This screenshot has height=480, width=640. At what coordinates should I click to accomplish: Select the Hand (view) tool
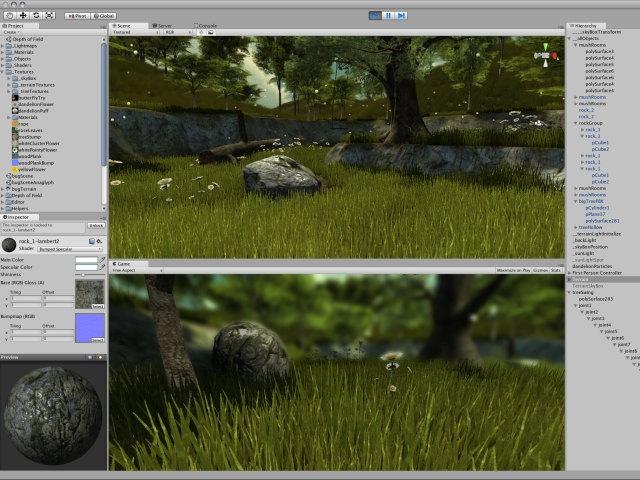pos(10,16)
